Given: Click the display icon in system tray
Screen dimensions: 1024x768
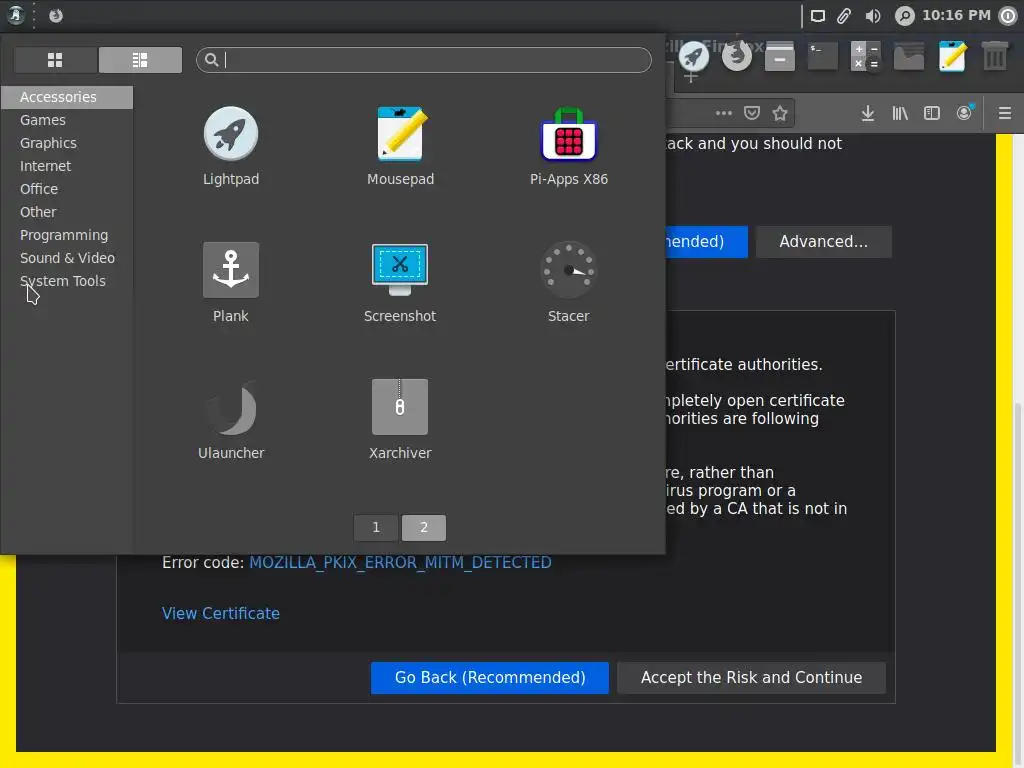Looking at the screenshot, I should coord(818,16).
